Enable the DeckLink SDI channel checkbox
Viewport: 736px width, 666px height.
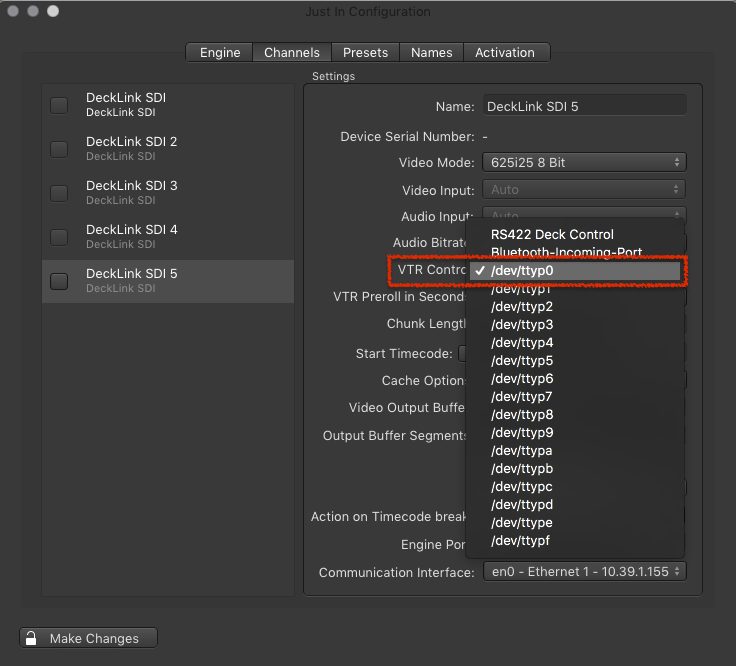click(x=59, y=105)
